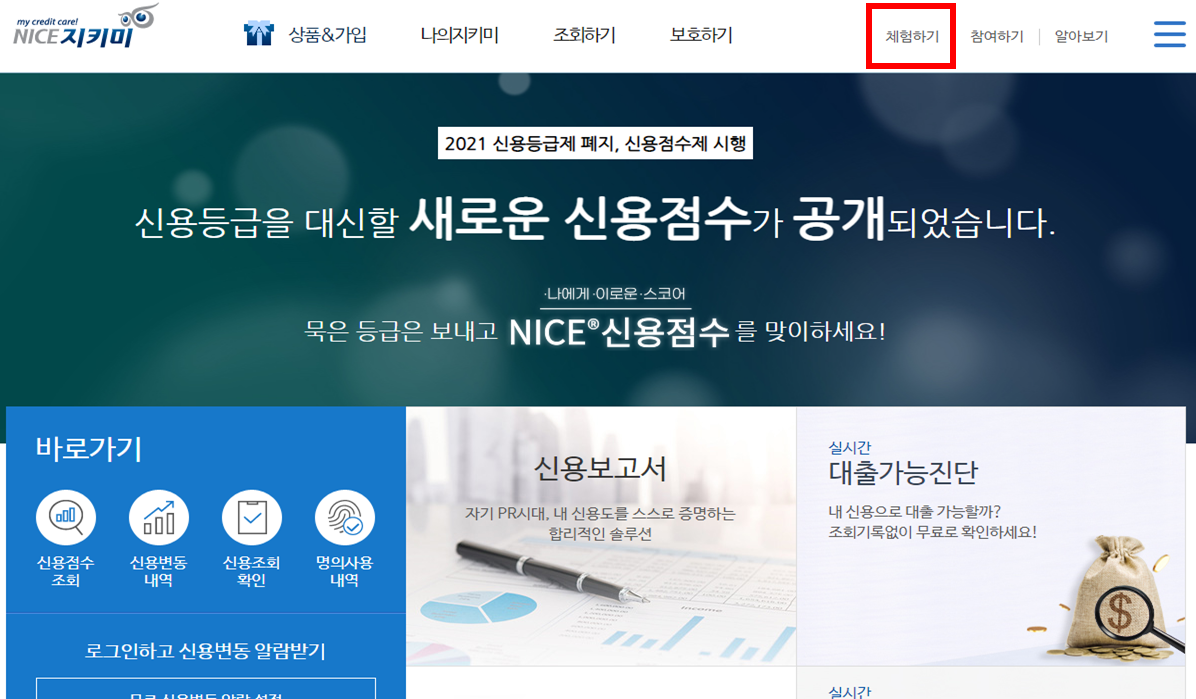Click the 나에게·이로운·스코어 text

tap(616, 294)
